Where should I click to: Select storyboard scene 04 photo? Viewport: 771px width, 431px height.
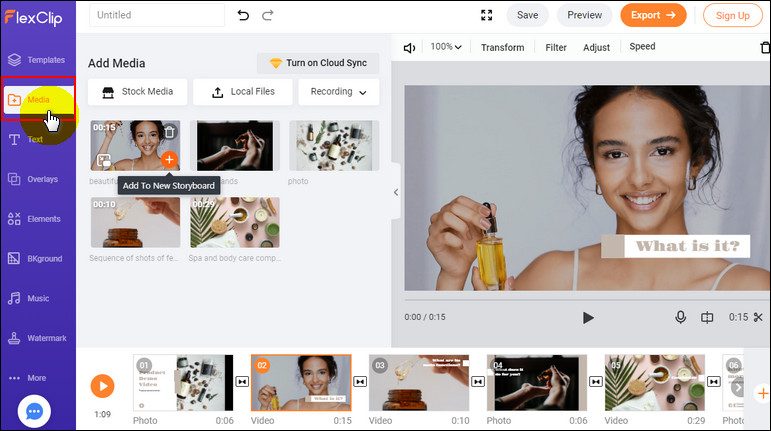537,383
